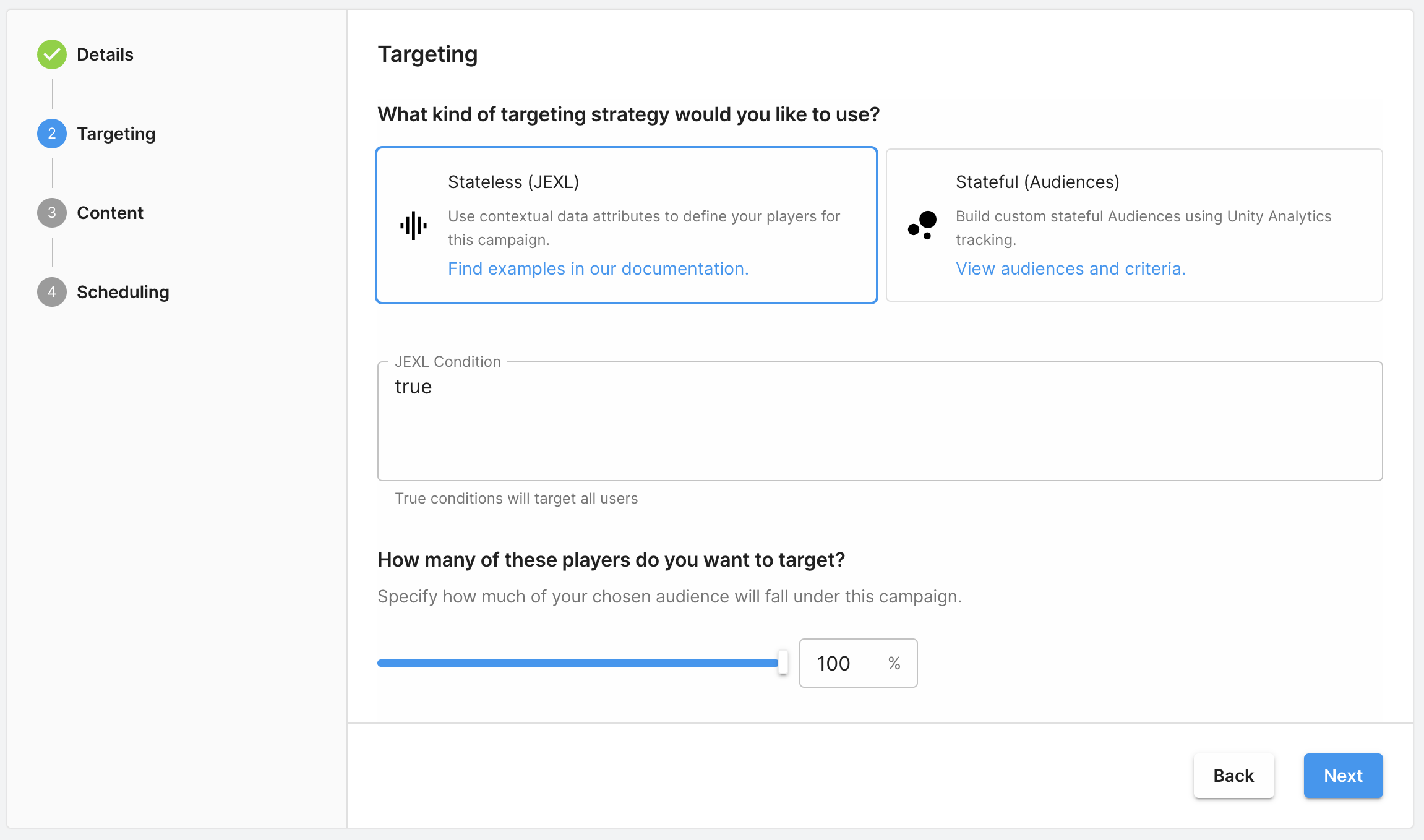The height and width of the screenshot is (840, 1424).
Task: Click the player percentage slider handle
Action: [783, 662]
